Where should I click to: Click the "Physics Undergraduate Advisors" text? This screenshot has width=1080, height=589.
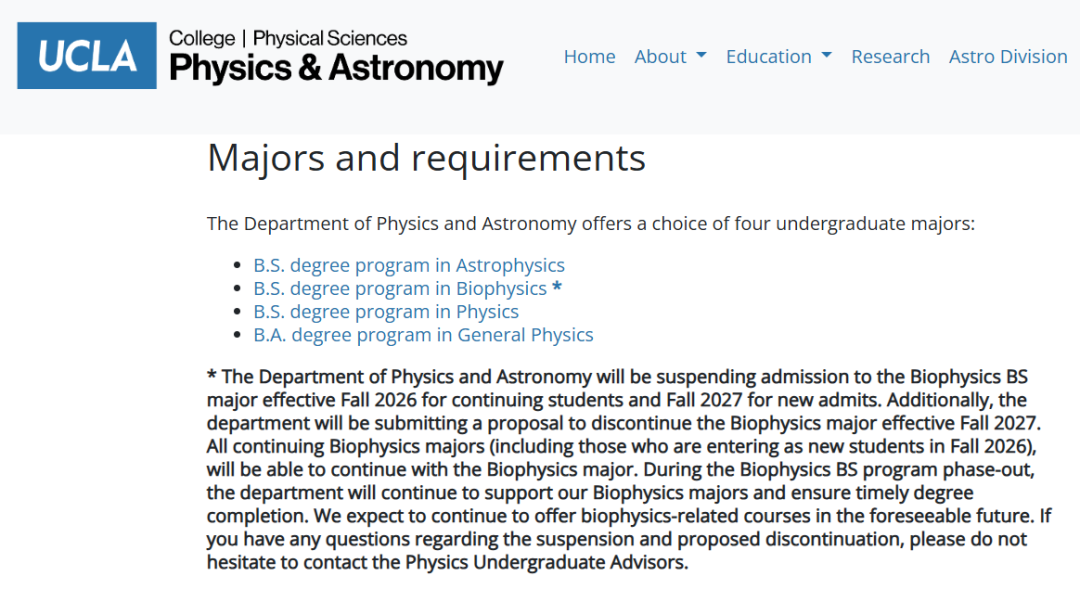(x=545, y=563)
